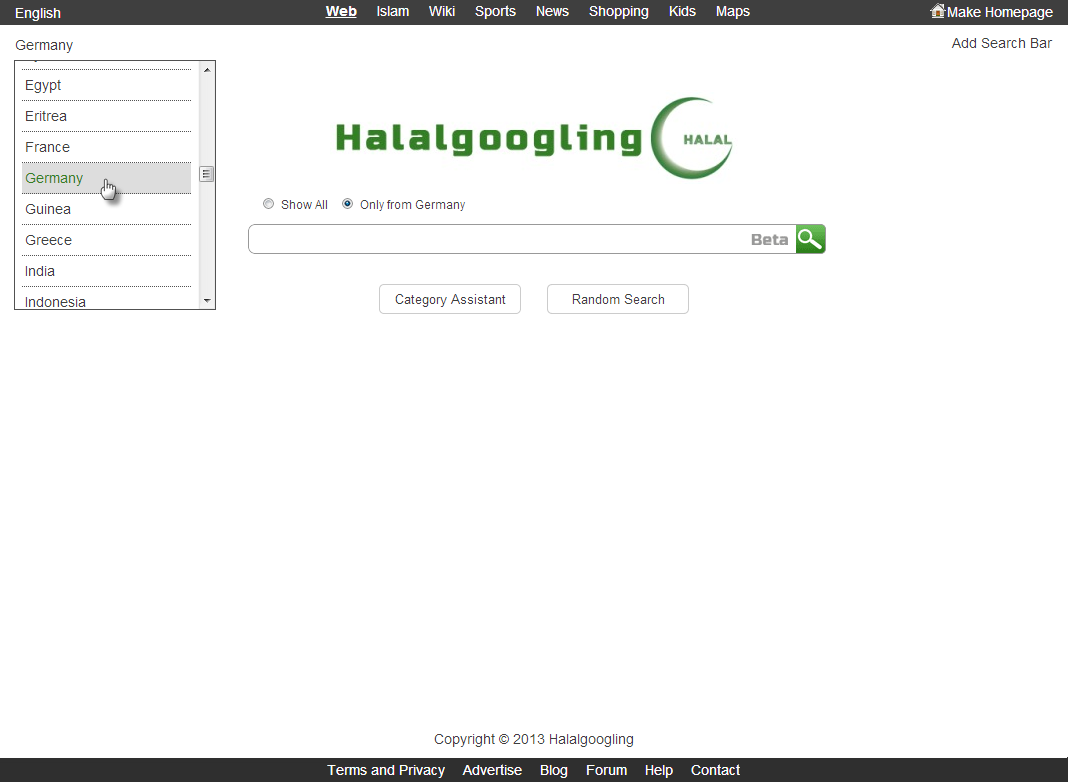
Task: Open the Forum footer link
Action: [x=606, y=770]
